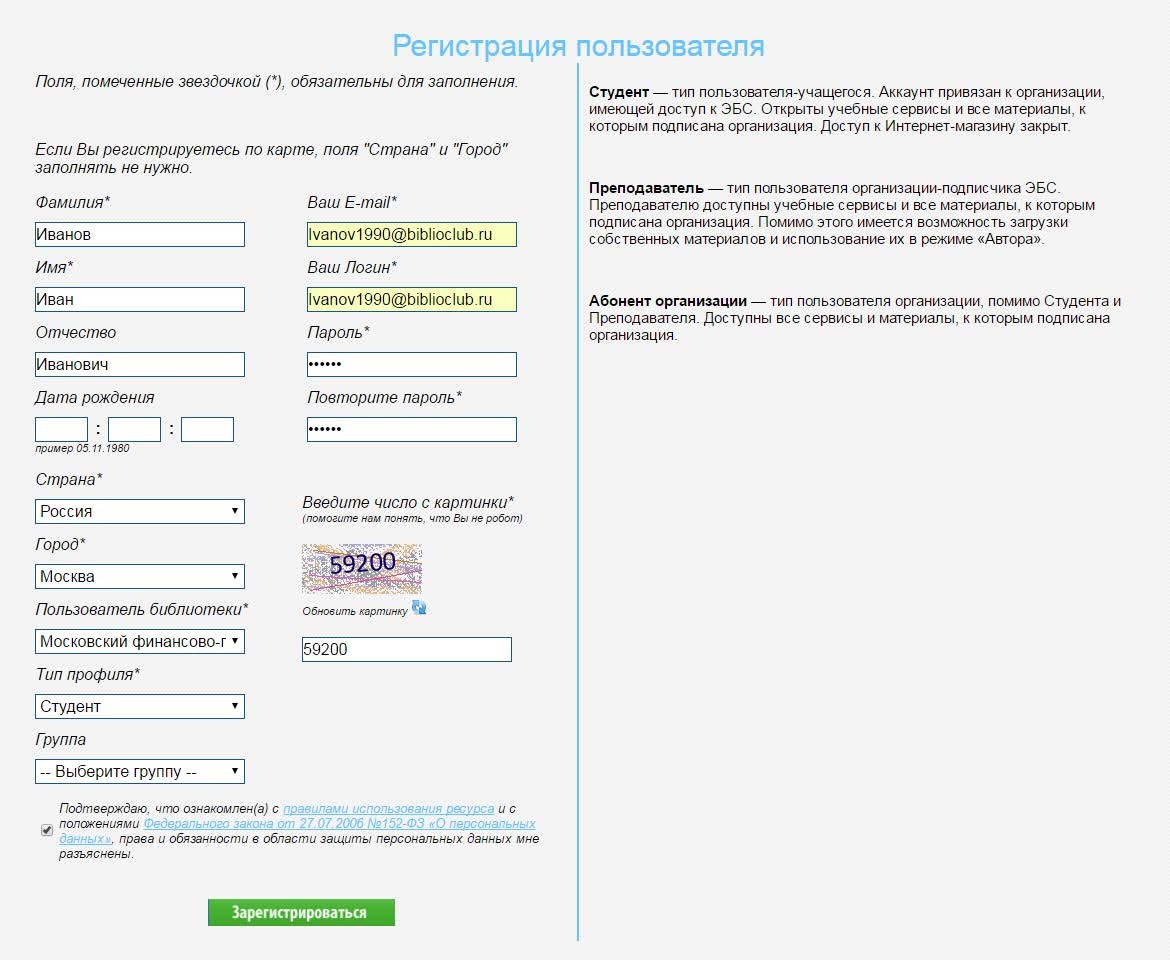Click the Имя field containing Иван
Image resolution: width=1170 pixels, height=960 pixels.
[140, 299]
